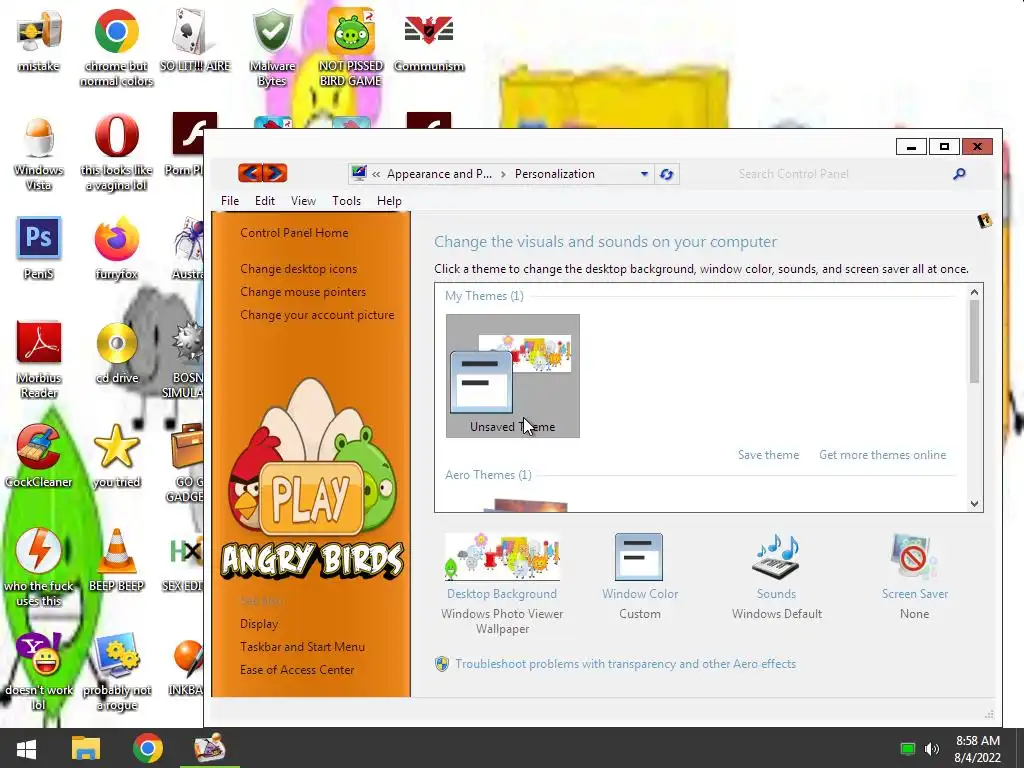Image resolution: width=1024 pixels, height=768 pixels.
Task: Open 'Troubleshoot problems with transparency' link
Action: pos(626,664)
